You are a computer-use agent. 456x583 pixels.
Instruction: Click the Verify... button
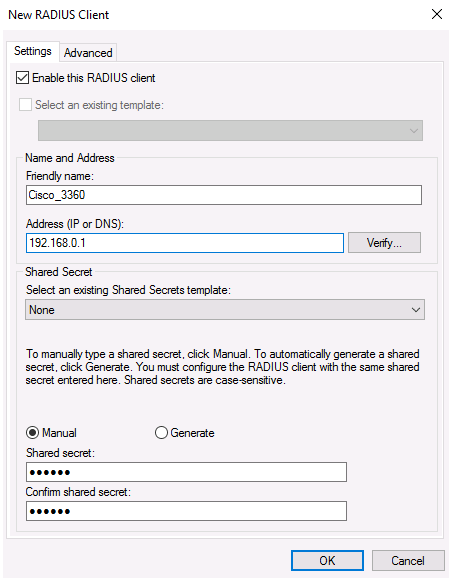click(x=384, y=243)
